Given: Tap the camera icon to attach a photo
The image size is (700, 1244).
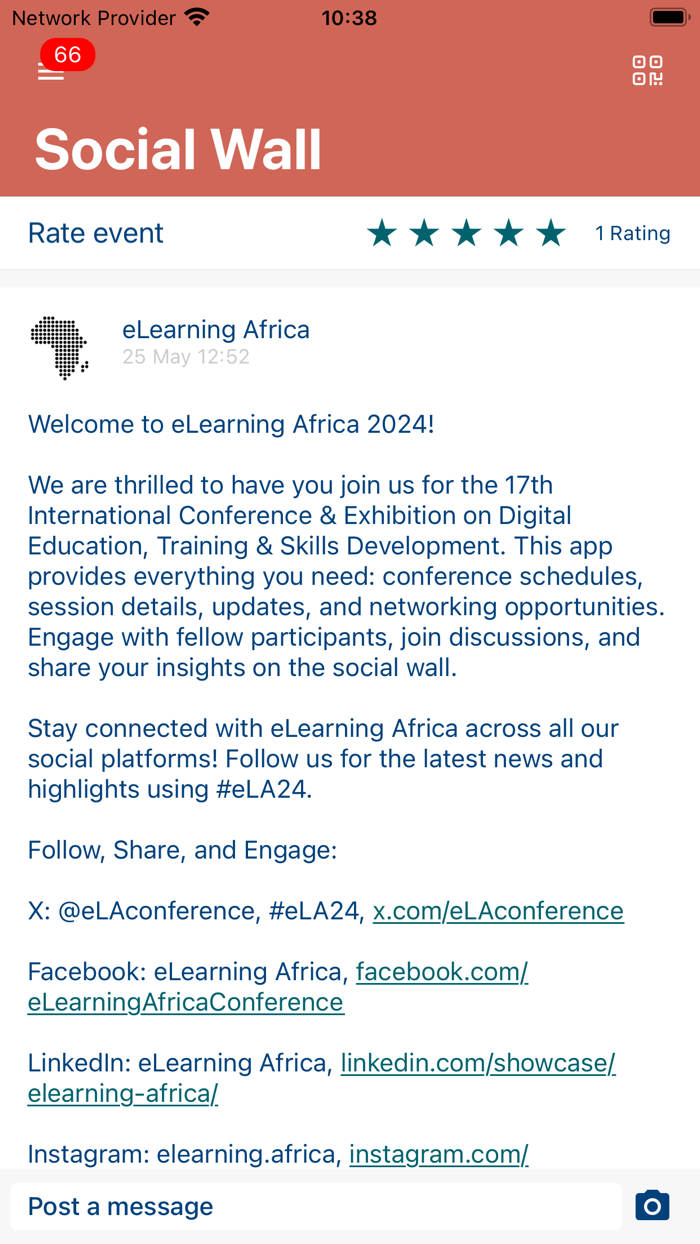Looking at the screenshot, I should pyautogui.click(x=652, y=1205).
